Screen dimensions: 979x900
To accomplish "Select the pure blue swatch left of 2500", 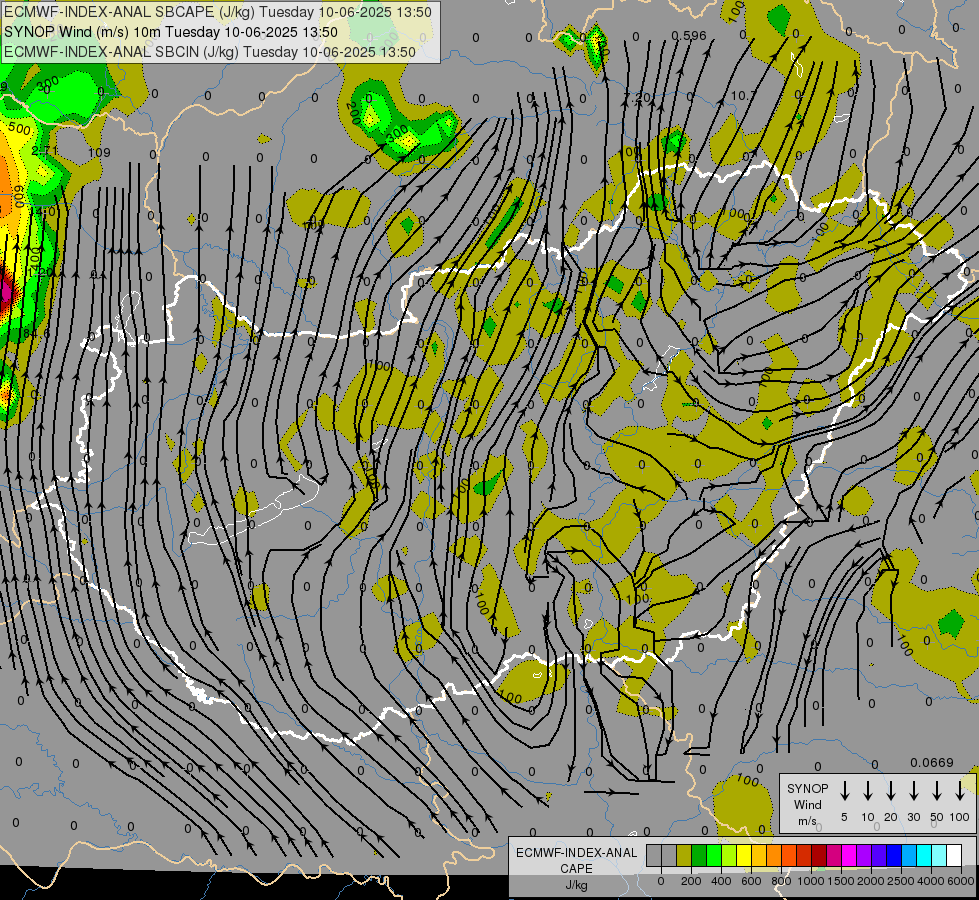I will [894, 855].
